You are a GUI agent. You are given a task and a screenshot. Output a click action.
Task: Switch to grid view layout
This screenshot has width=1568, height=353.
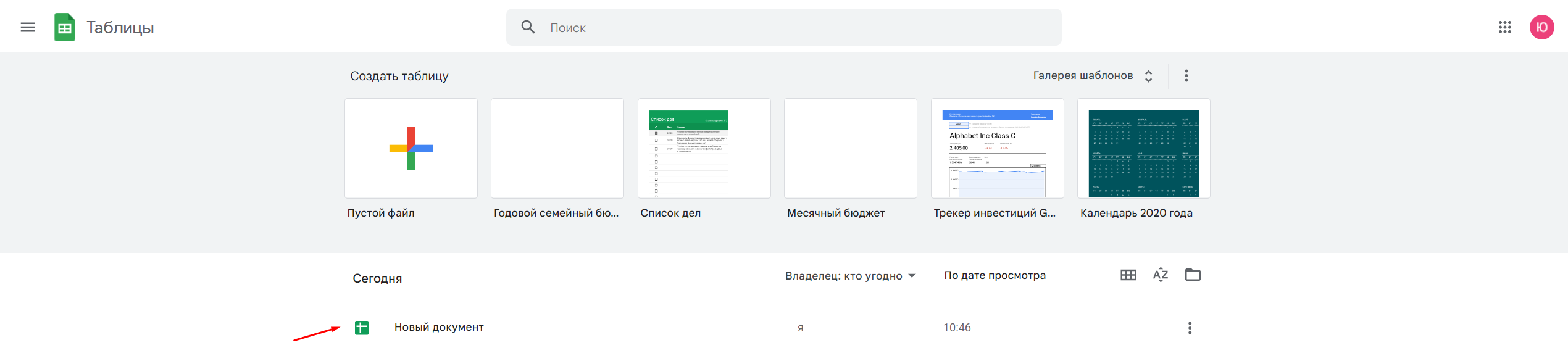point(1128,275)
